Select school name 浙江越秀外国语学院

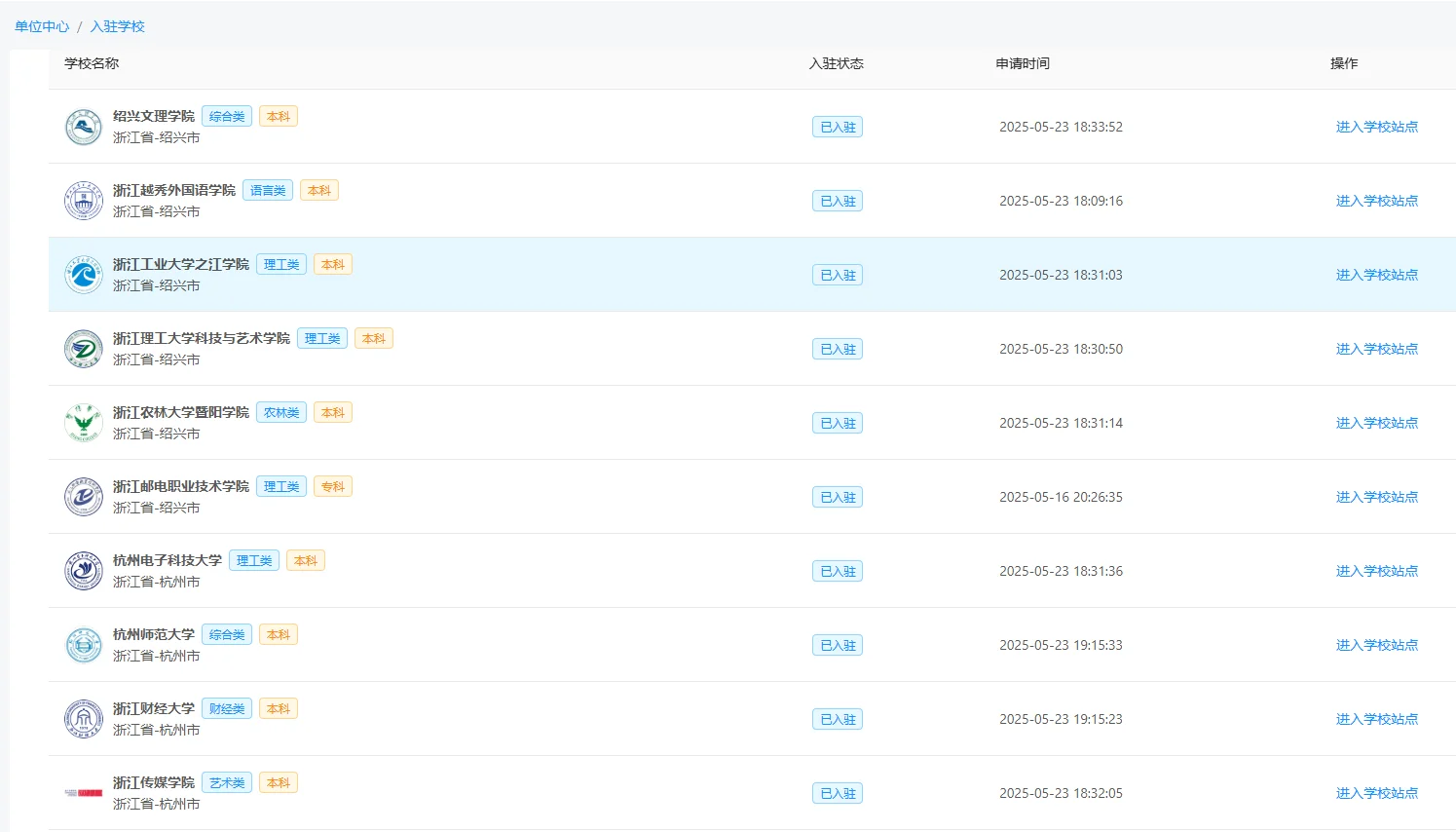[174, 190]
